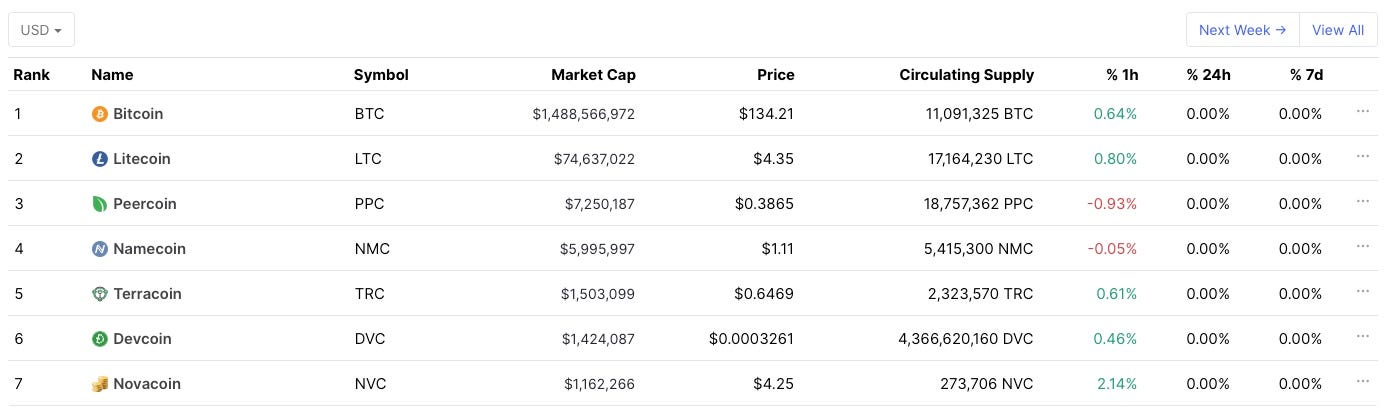Open the three-dot menu for Bitcoin row
This screenshot has height=410, width=1389.
[1362, 111]
